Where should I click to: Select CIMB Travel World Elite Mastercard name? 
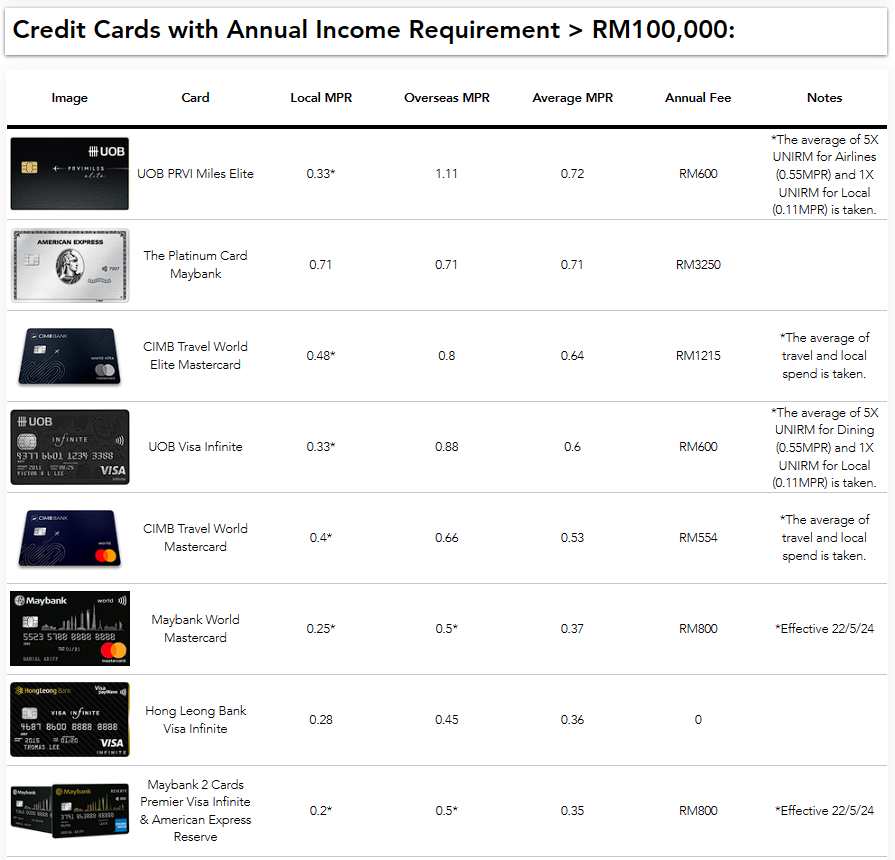click(195, 356)
